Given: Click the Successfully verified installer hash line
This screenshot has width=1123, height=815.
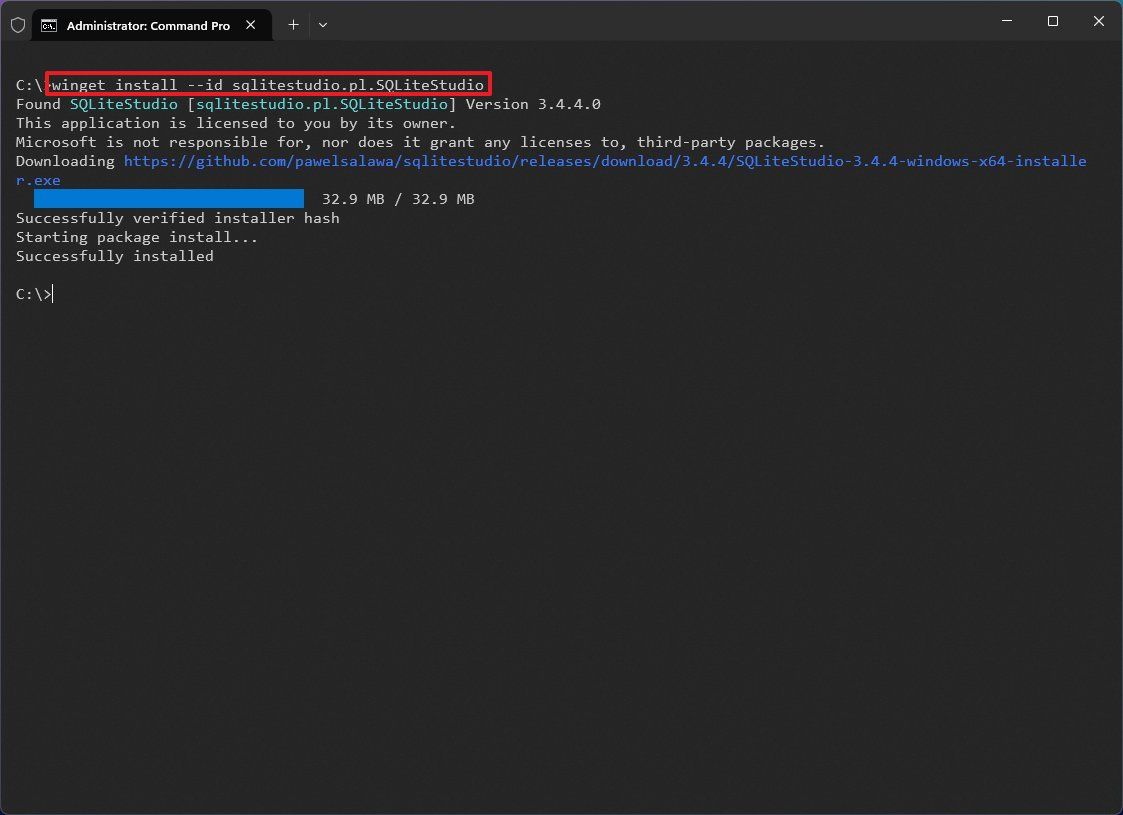Looking at the screenshot, I should click(178, 218).
